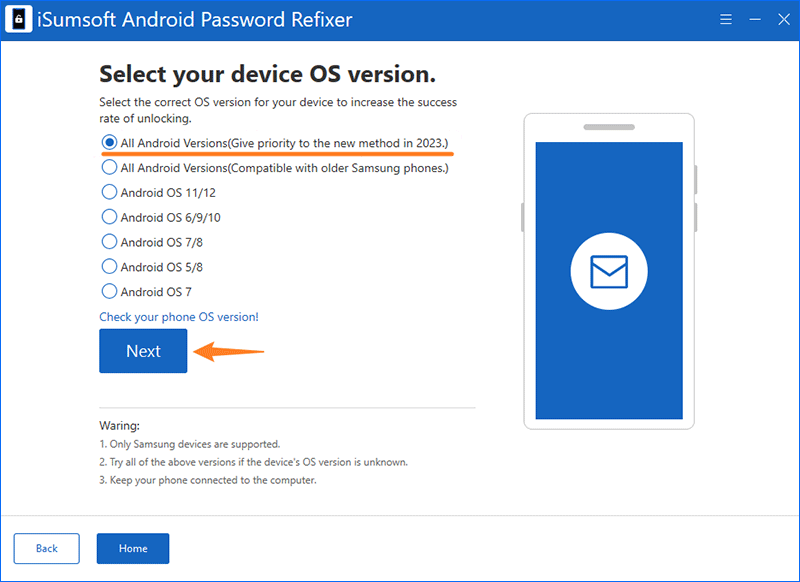
Task: Select the Android OS 11/12 option
Action: coord(110,192)
